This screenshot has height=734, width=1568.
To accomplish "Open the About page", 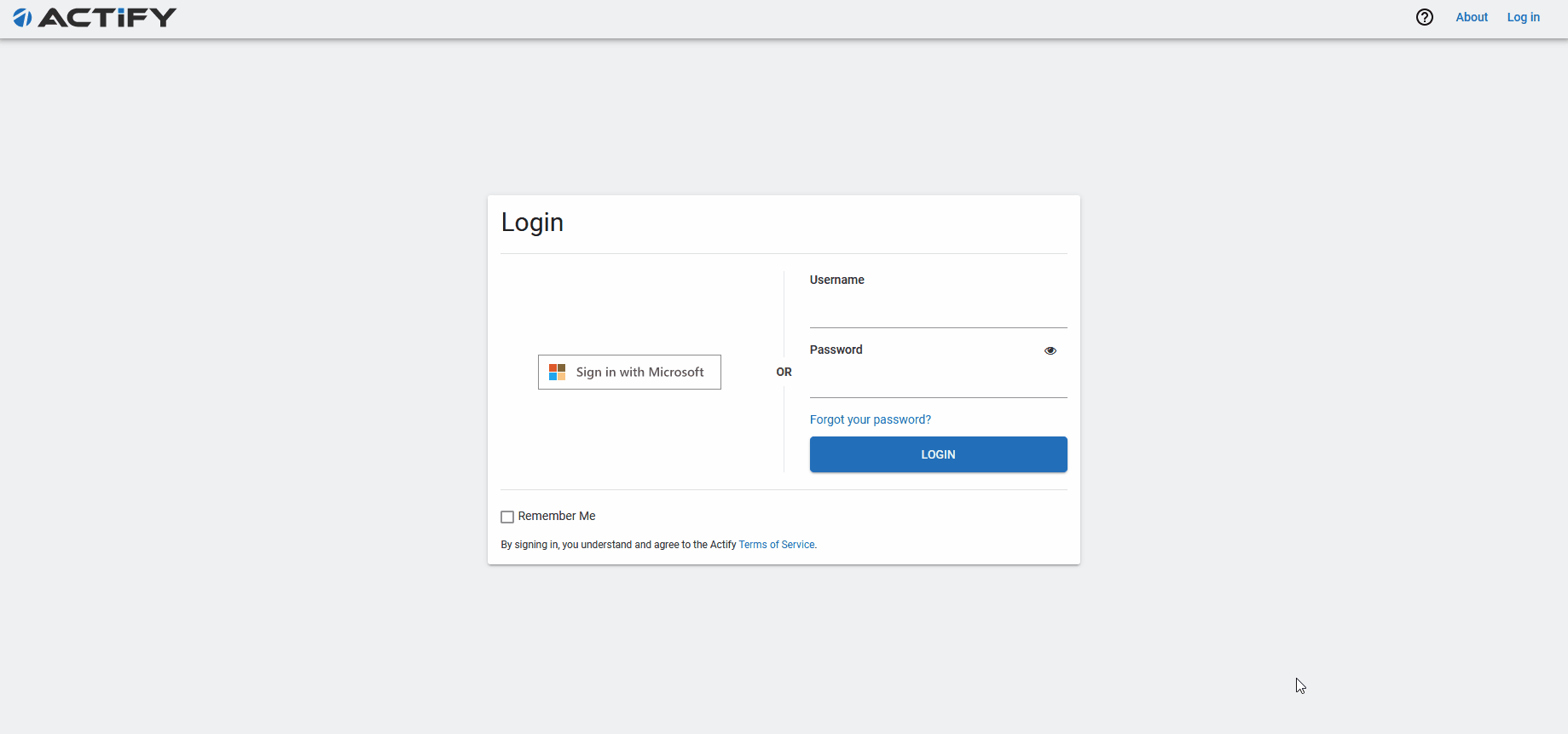I will click(1471, 17).
